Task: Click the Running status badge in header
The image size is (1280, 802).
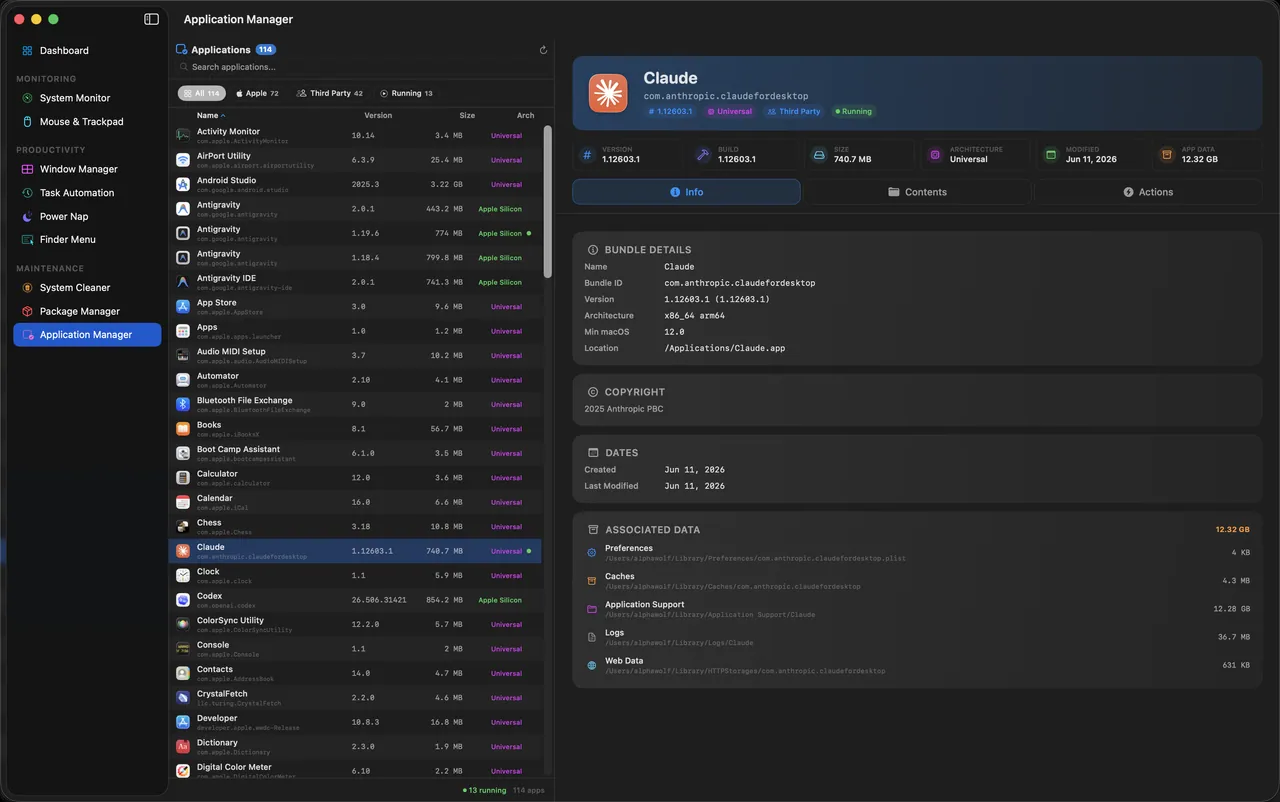Action: pyautogui.click(x=854, y=112)
